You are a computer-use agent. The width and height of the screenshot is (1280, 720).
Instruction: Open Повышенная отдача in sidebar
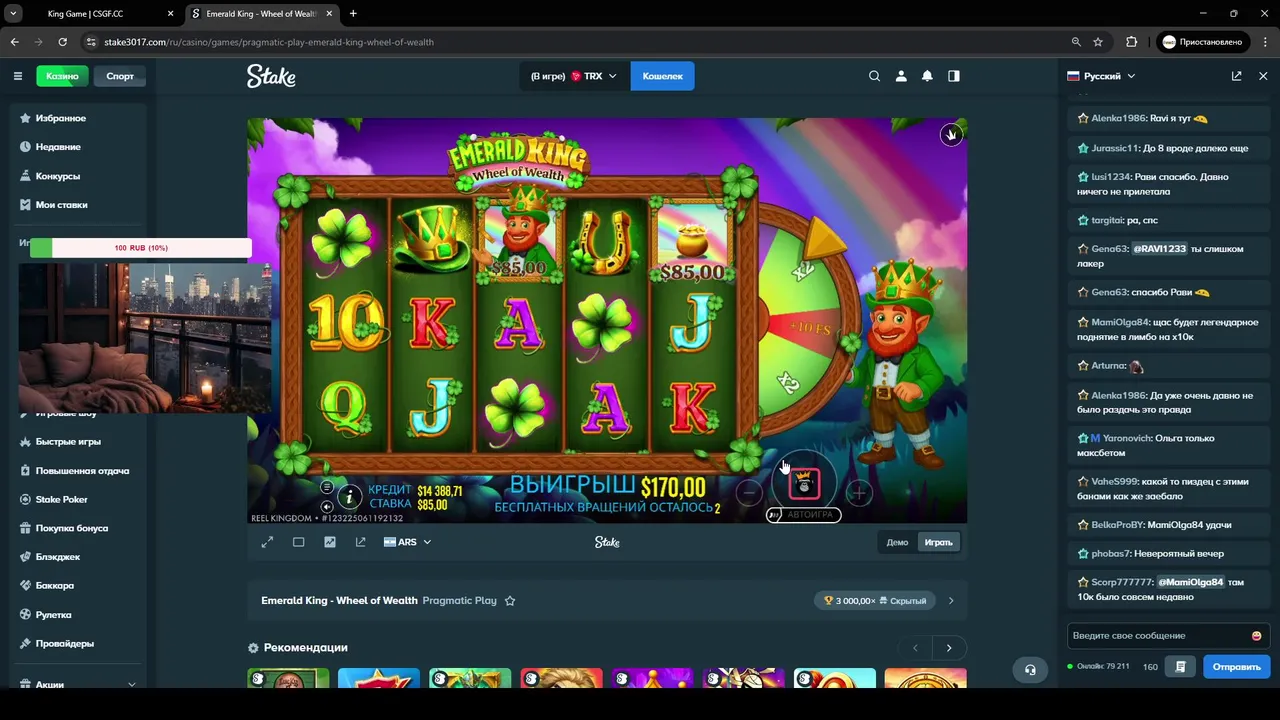77,470
